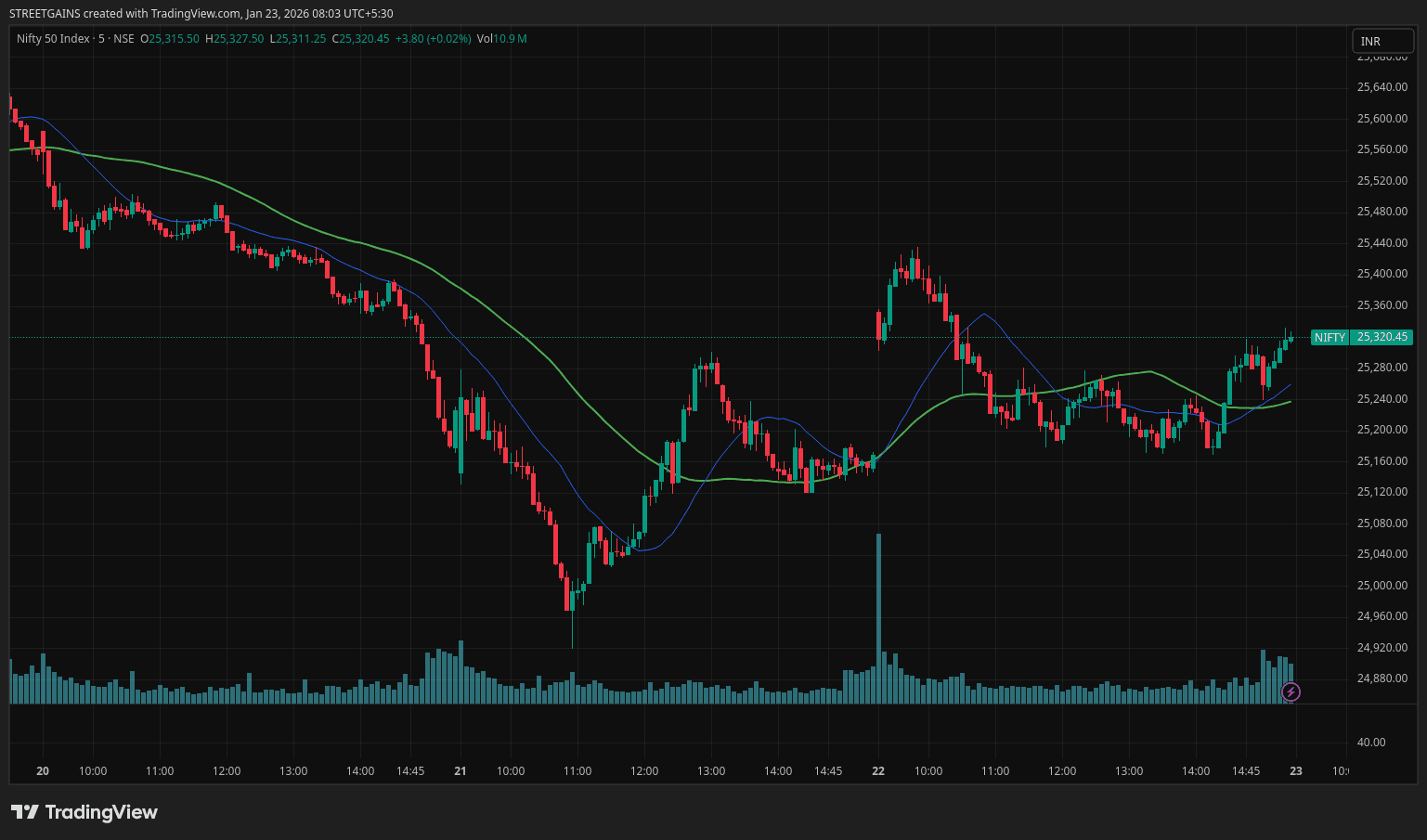The height and width of the screenshot is (840, 1427).
Task: Click the date 20 on time axis
Action: (43, 770)
